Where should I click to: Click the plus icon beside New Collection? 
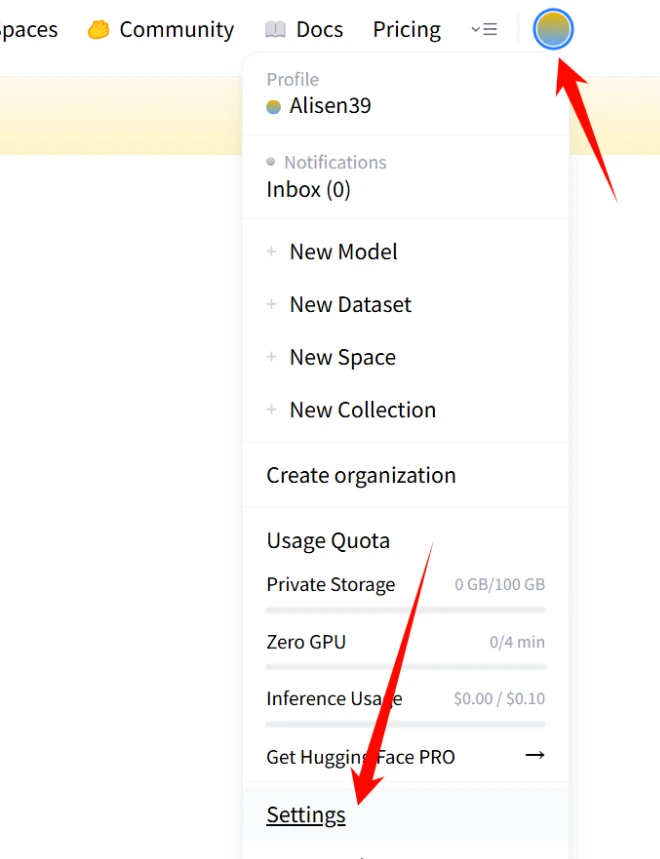(x=271, y=410)
